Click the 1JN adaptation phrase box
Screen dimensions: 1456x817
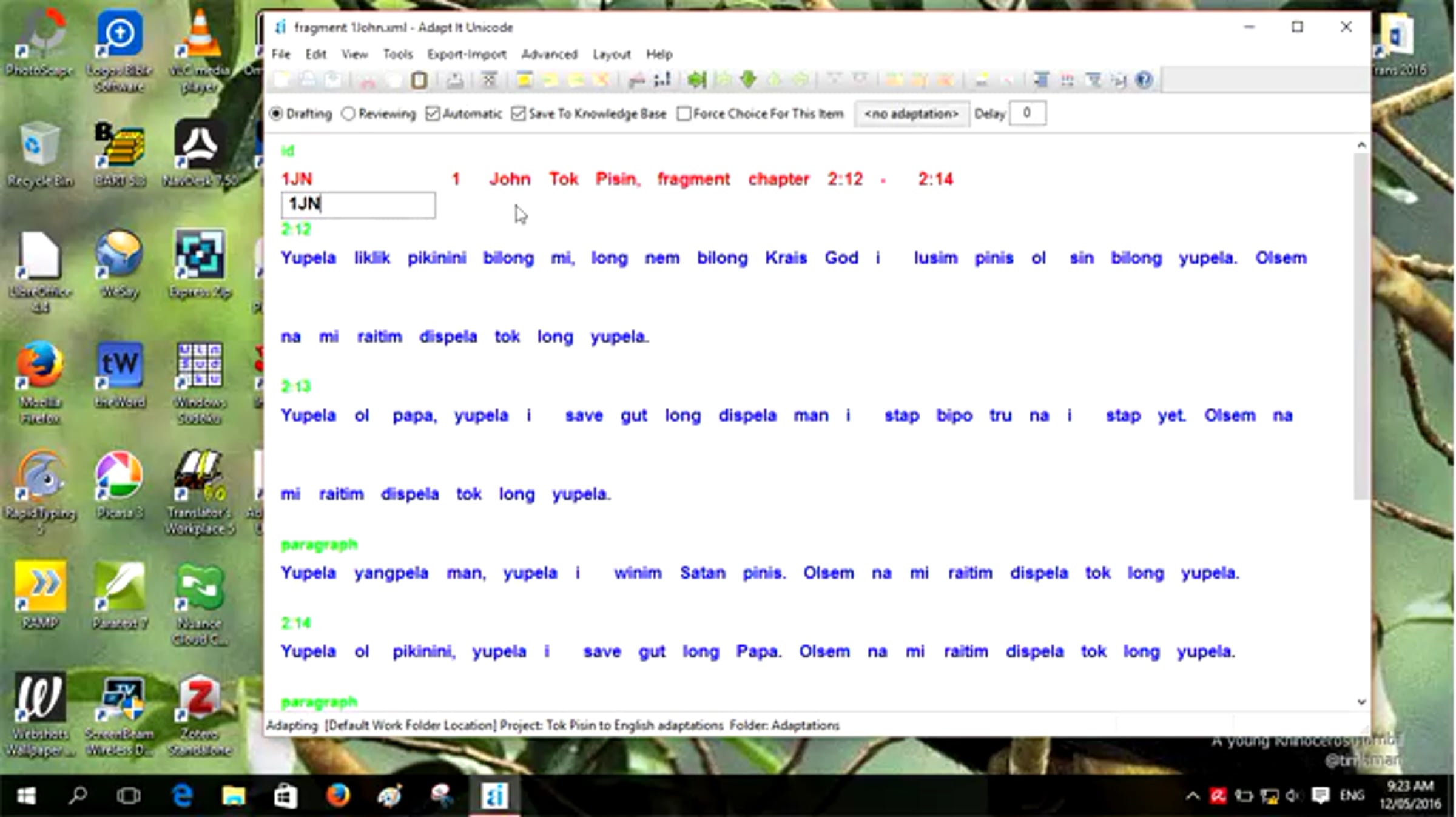[358, 204]
